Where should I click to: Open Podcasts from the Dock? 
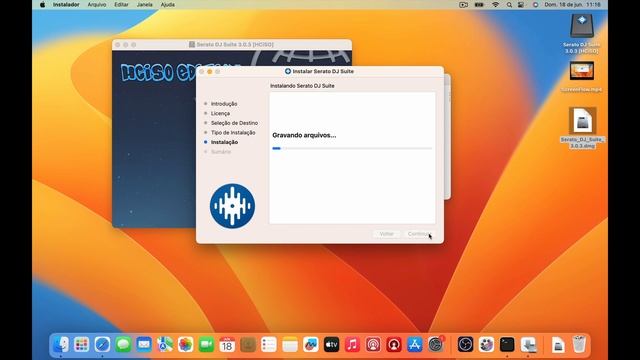(373, 344)
